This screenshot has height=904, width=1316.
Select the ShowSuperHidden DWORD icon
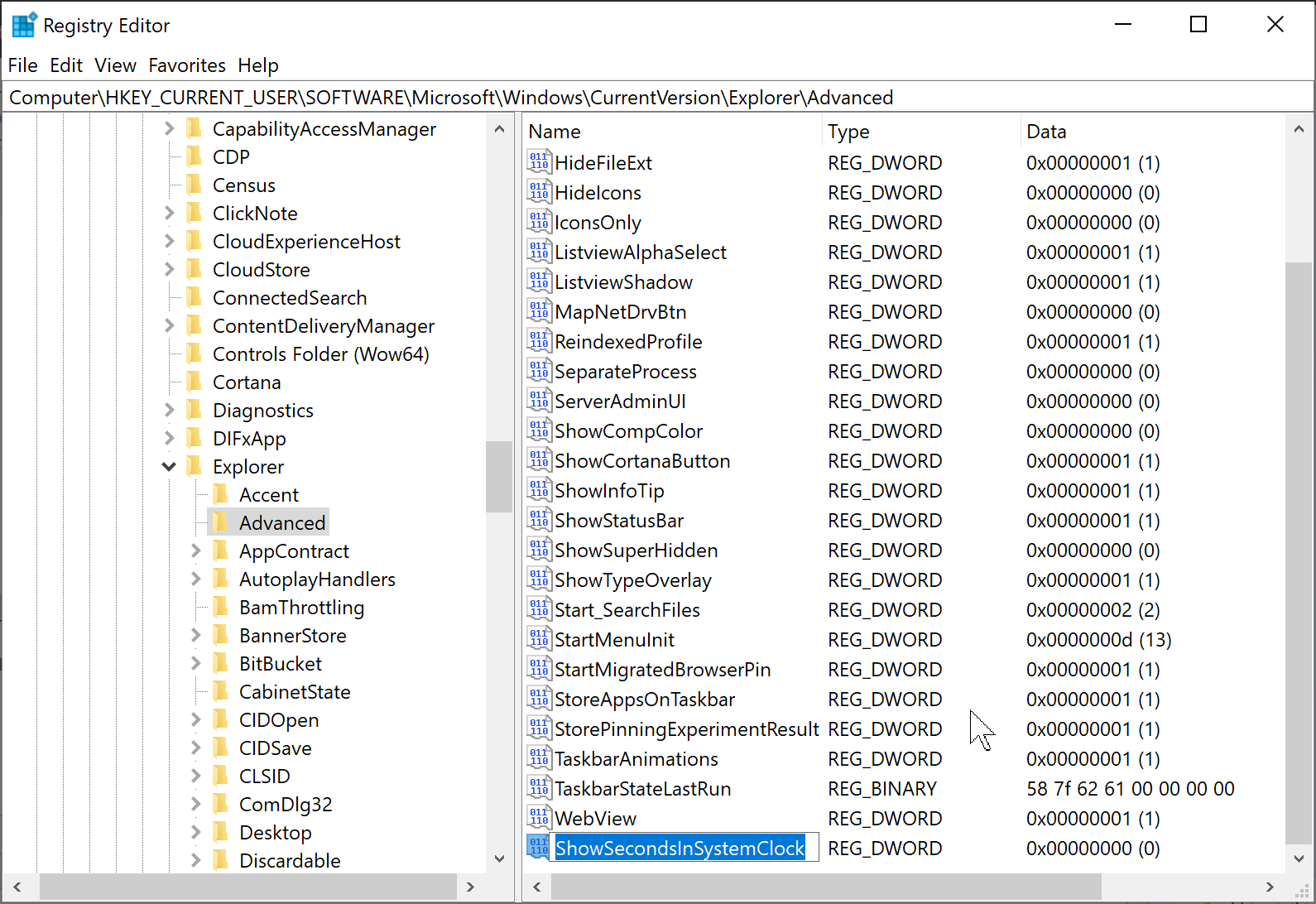pos(539,550)
